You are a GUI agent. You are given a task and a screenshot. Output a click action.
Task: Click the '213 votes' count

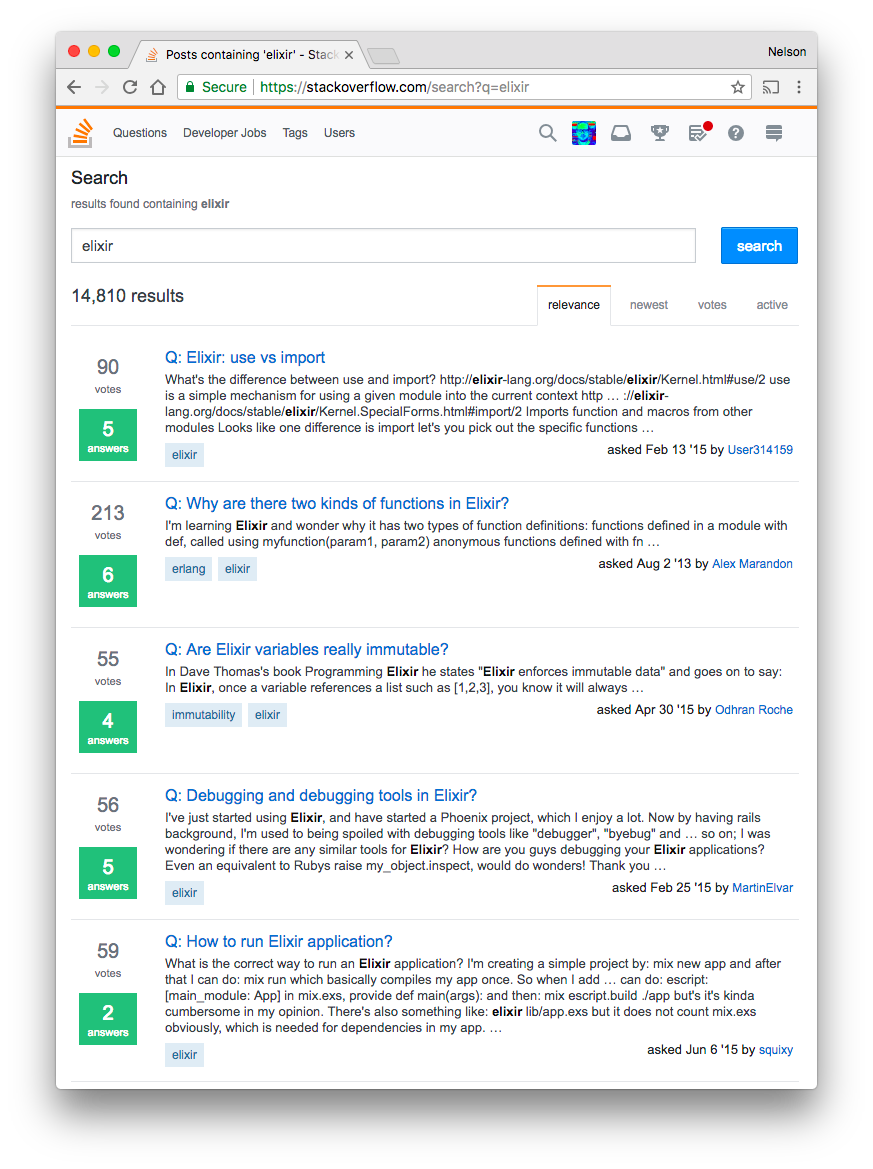(108, 521)
